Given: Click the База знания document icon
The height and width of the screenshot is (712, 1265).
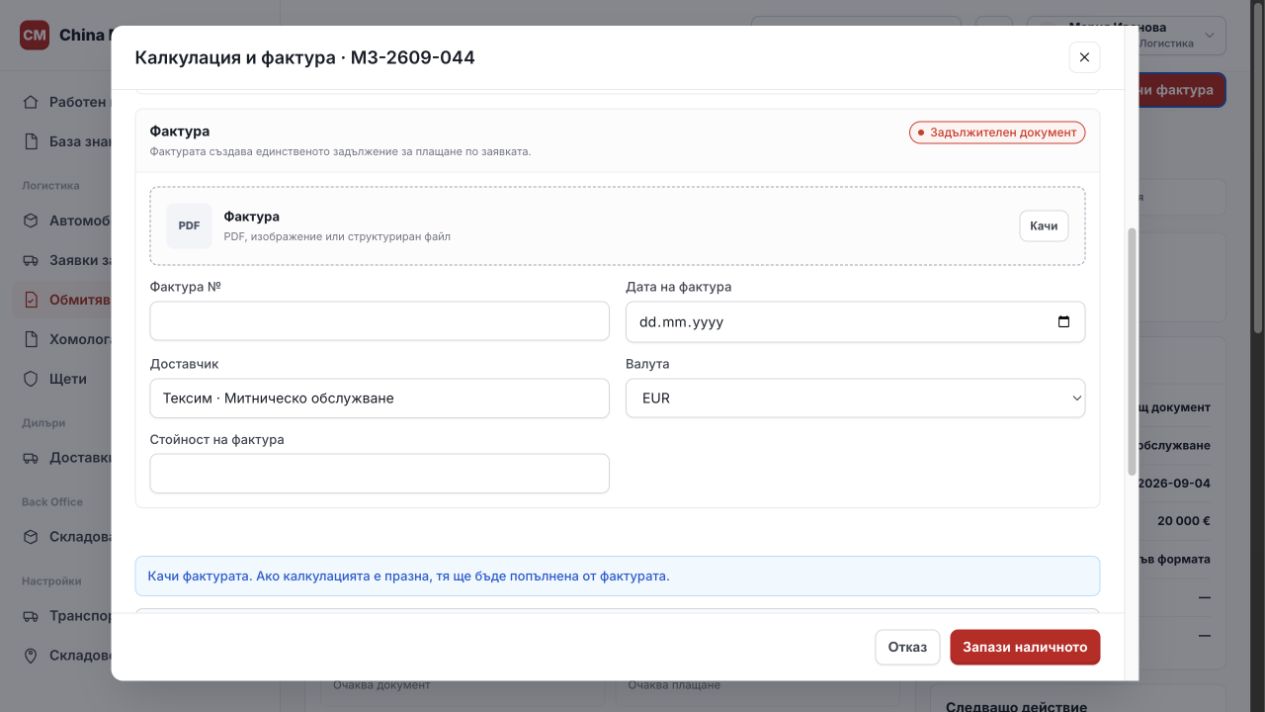Looking at the screenshot, I should 31,141.
